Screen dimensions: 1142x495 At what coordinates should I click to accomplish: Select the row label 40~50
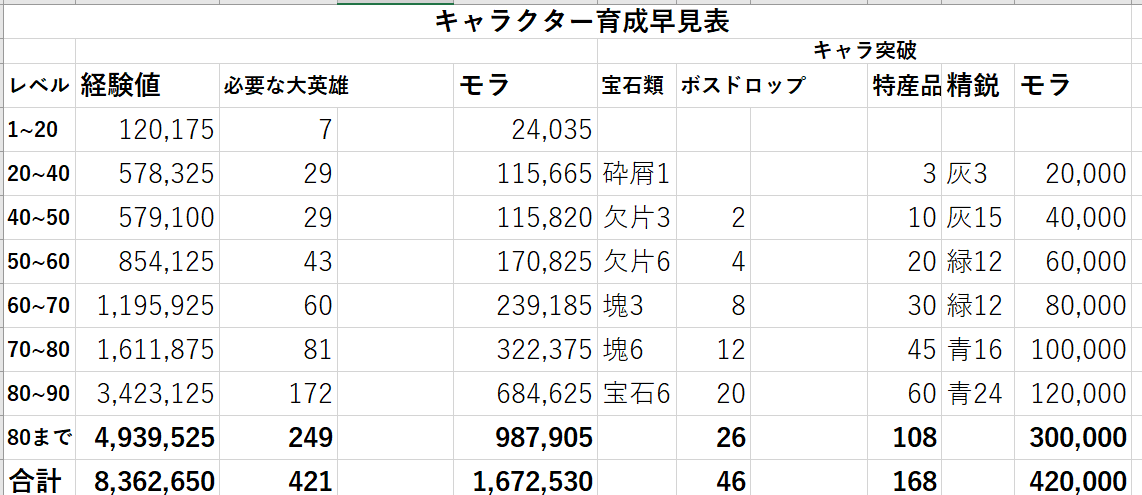click(x=39, y=218)
